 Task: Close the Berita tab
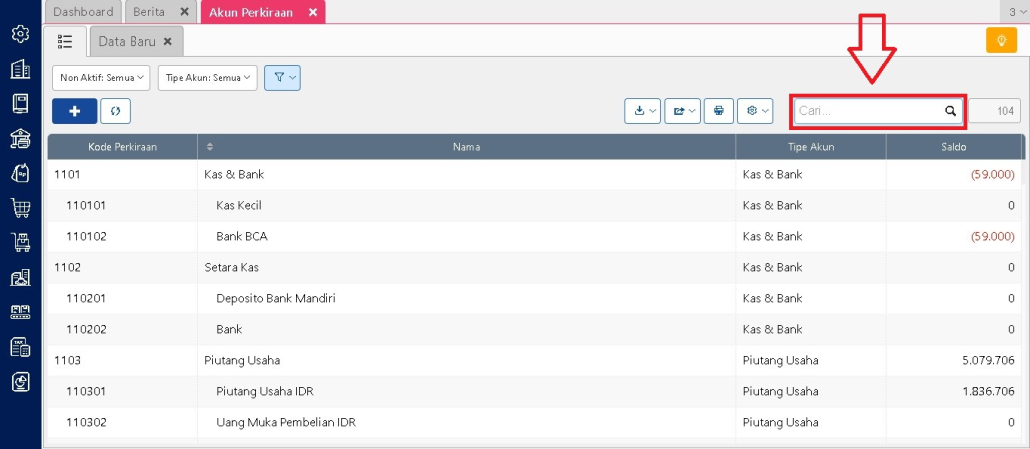pyautogui.click(x=184, y=12)
